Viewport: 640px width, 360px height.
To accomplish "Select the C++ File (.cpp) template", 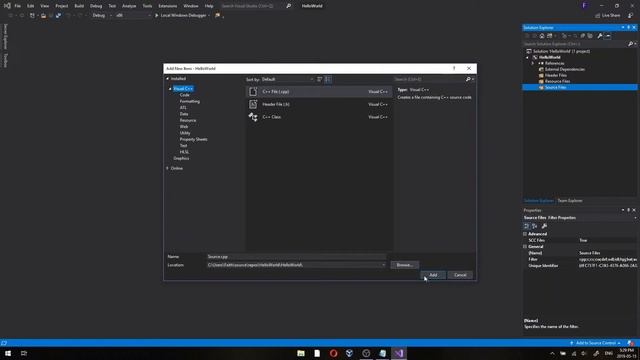I will tap(319, 91).
